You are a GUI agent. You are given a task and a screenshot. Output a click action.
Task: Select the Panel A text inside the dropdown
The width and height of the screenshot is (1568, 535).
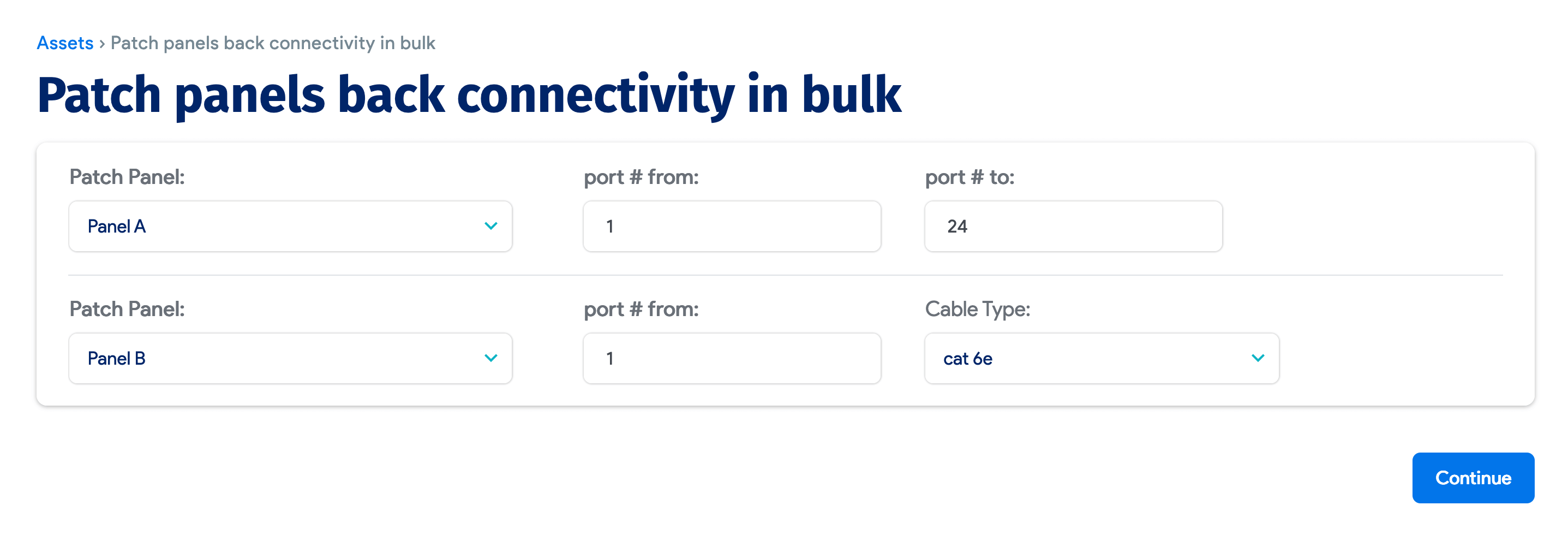click(116, 226)
